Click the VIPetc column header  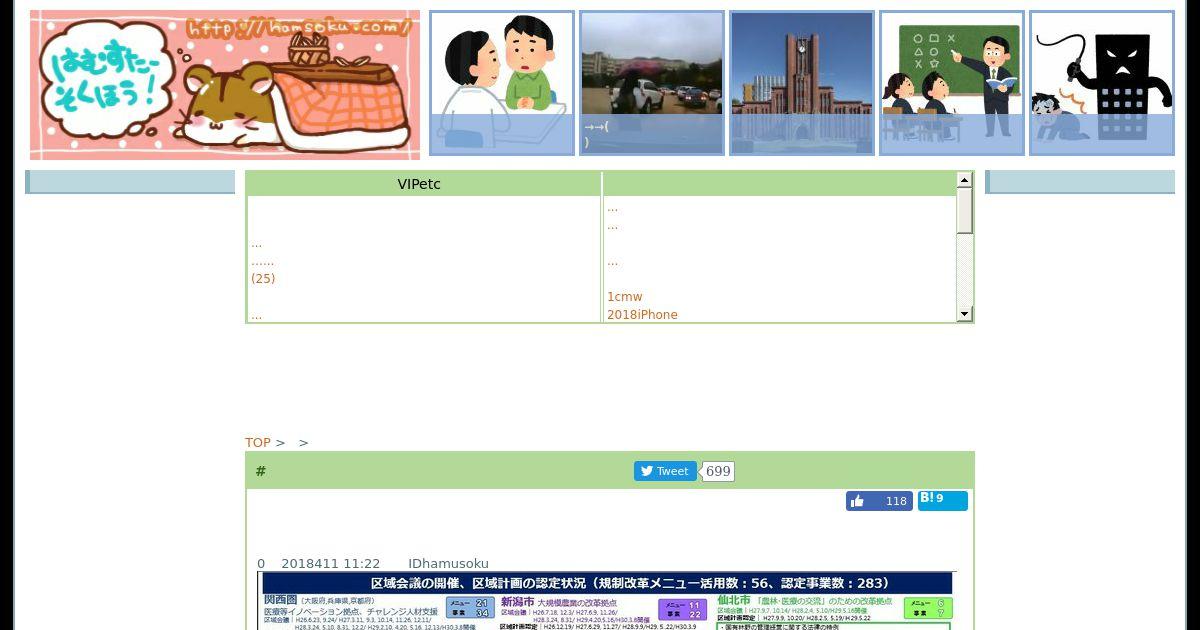click(x=419, y=184)
